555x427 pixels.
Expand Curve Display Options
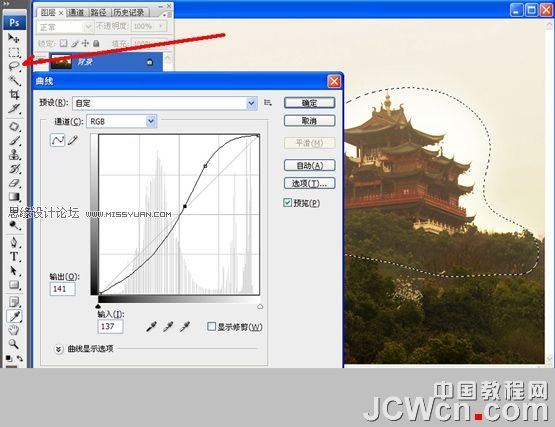pos(58,349)
